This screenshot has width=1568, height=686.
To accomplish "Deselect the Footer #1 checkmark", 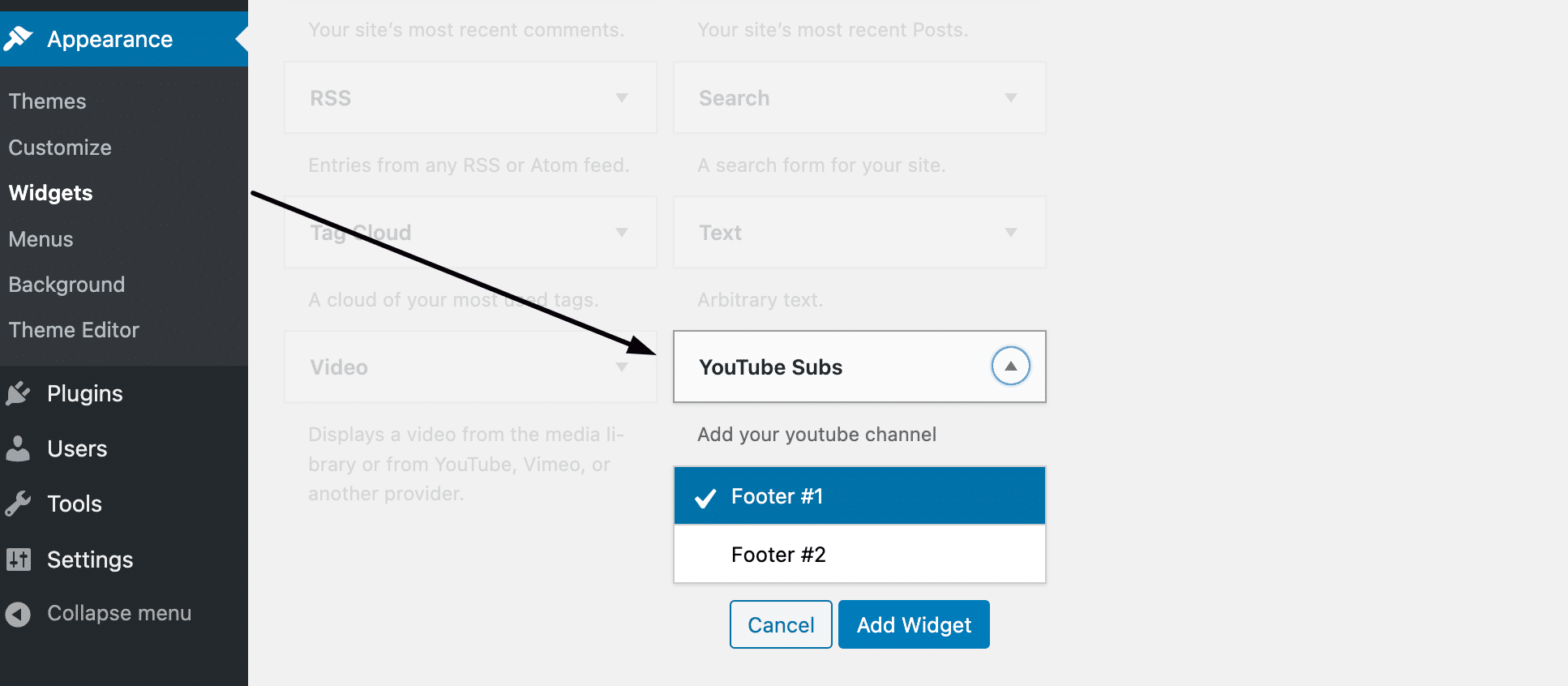I will pos(705,495).
